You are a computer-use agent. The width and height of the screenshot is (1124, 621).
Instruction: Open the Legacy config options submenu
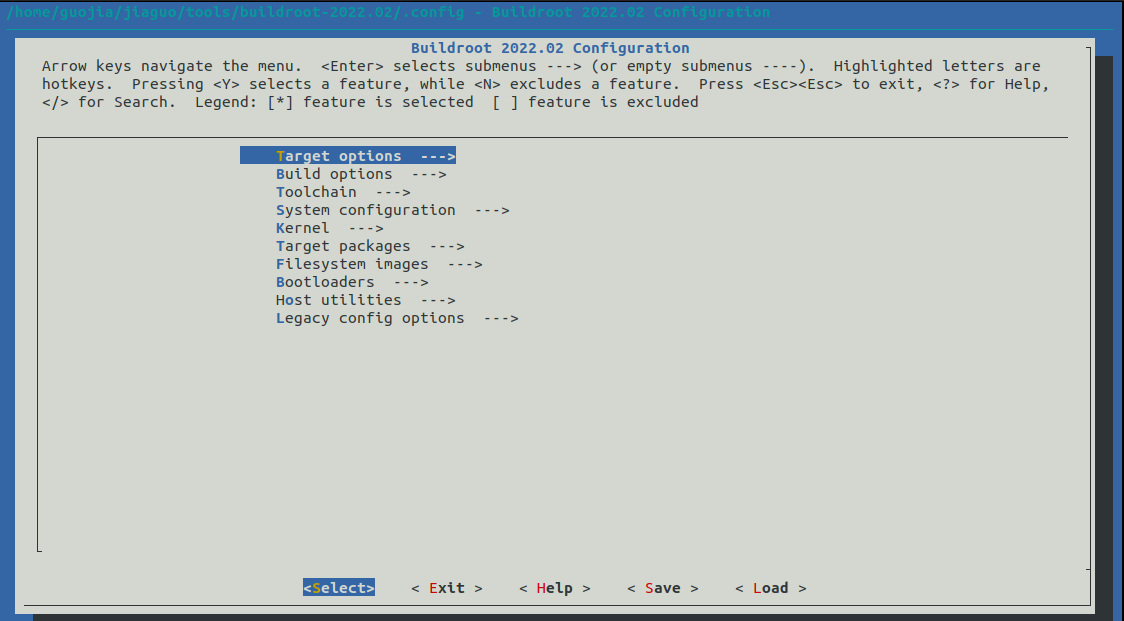click(370, 318)
